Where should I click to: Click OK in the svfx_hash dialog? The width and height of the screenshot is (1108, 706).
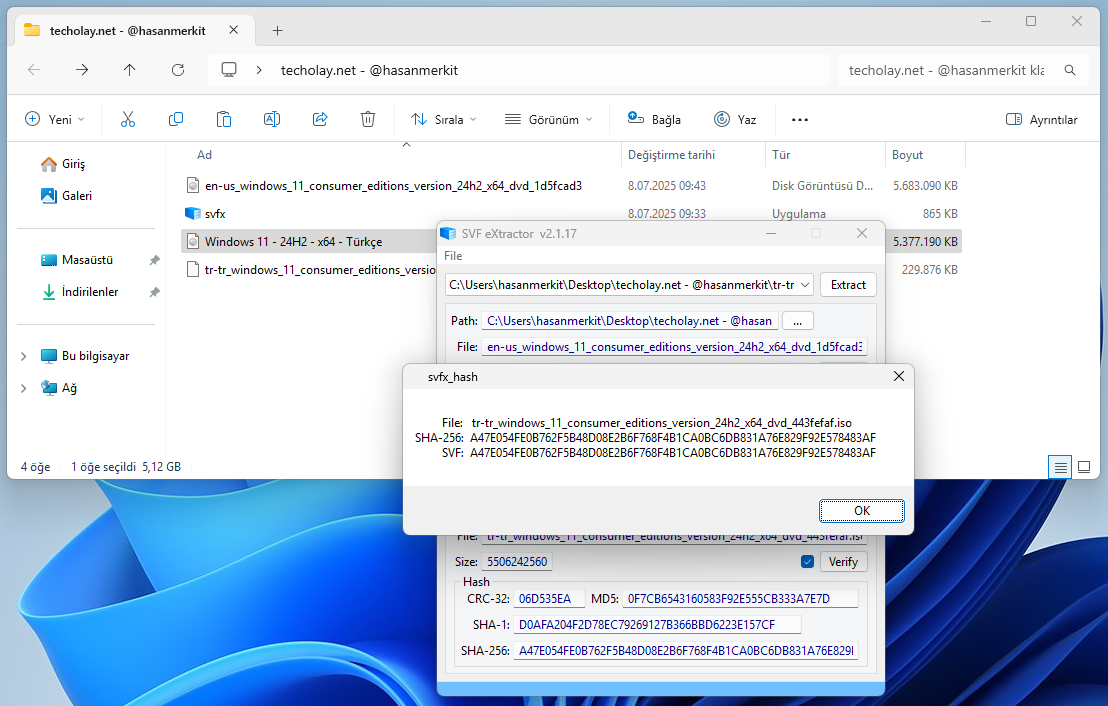point(862,511)
